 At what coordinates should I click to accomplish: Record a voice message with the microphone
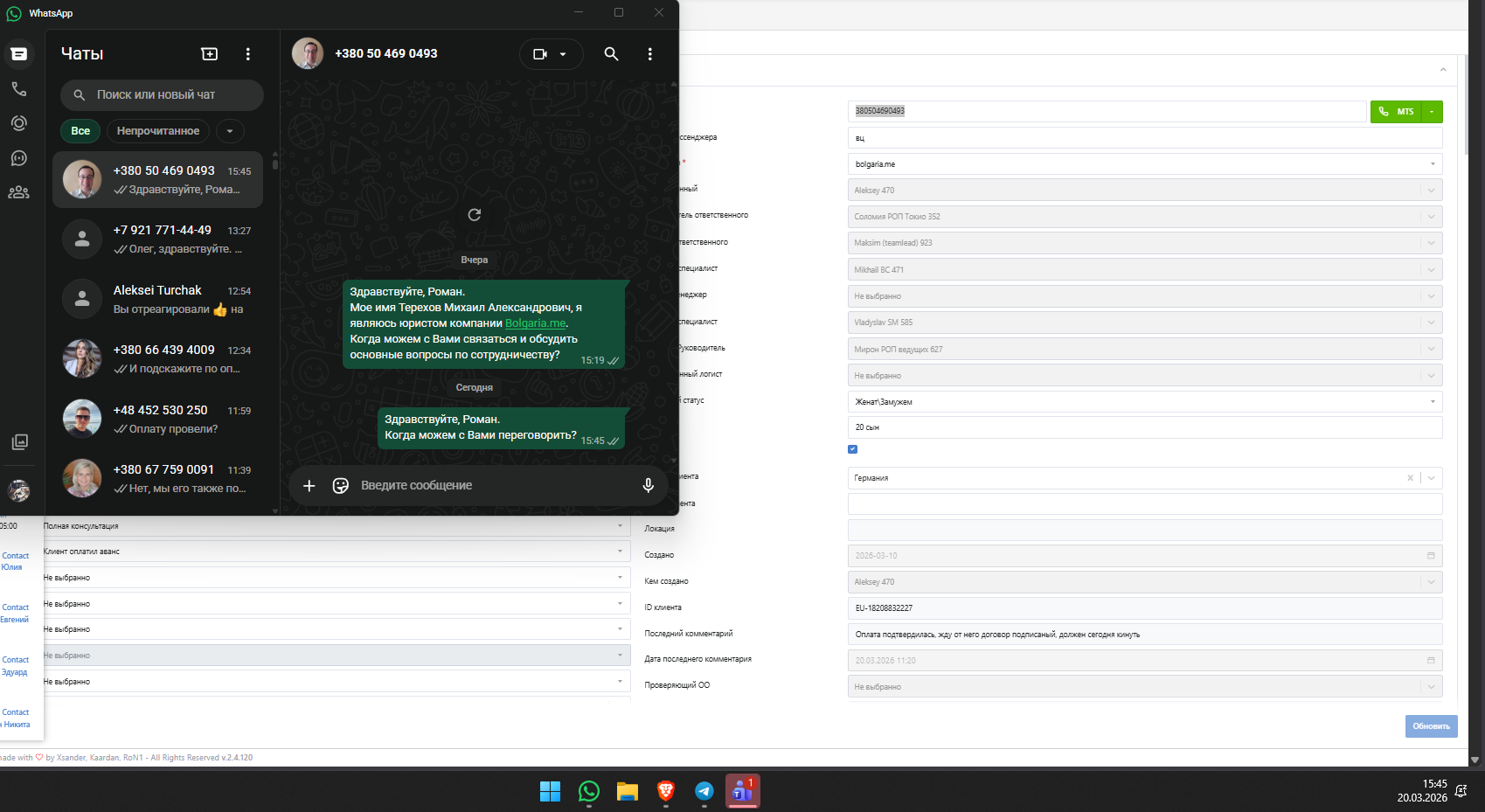tap(648, 485)
